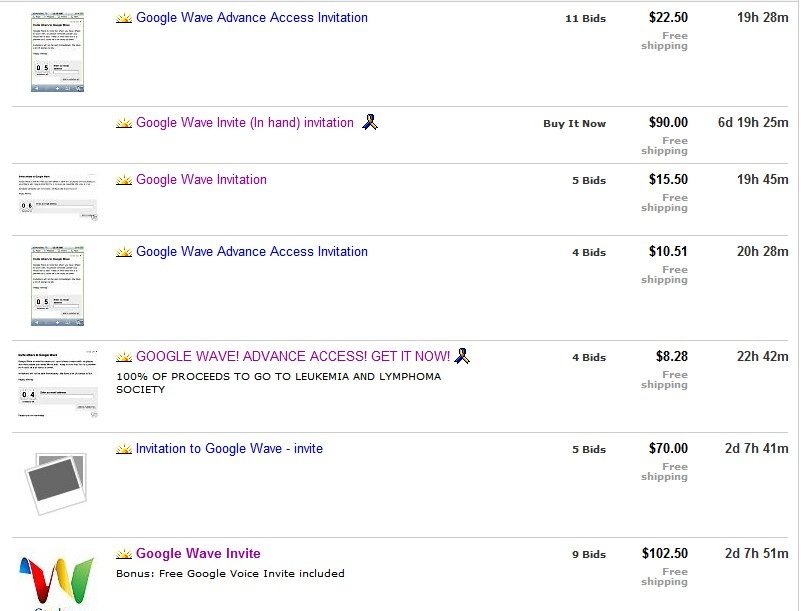Click the sun icon before "GOOGLE WAVE! ADVANCE ACCESS!" title

pyautogui.click(x=124, y=356)
